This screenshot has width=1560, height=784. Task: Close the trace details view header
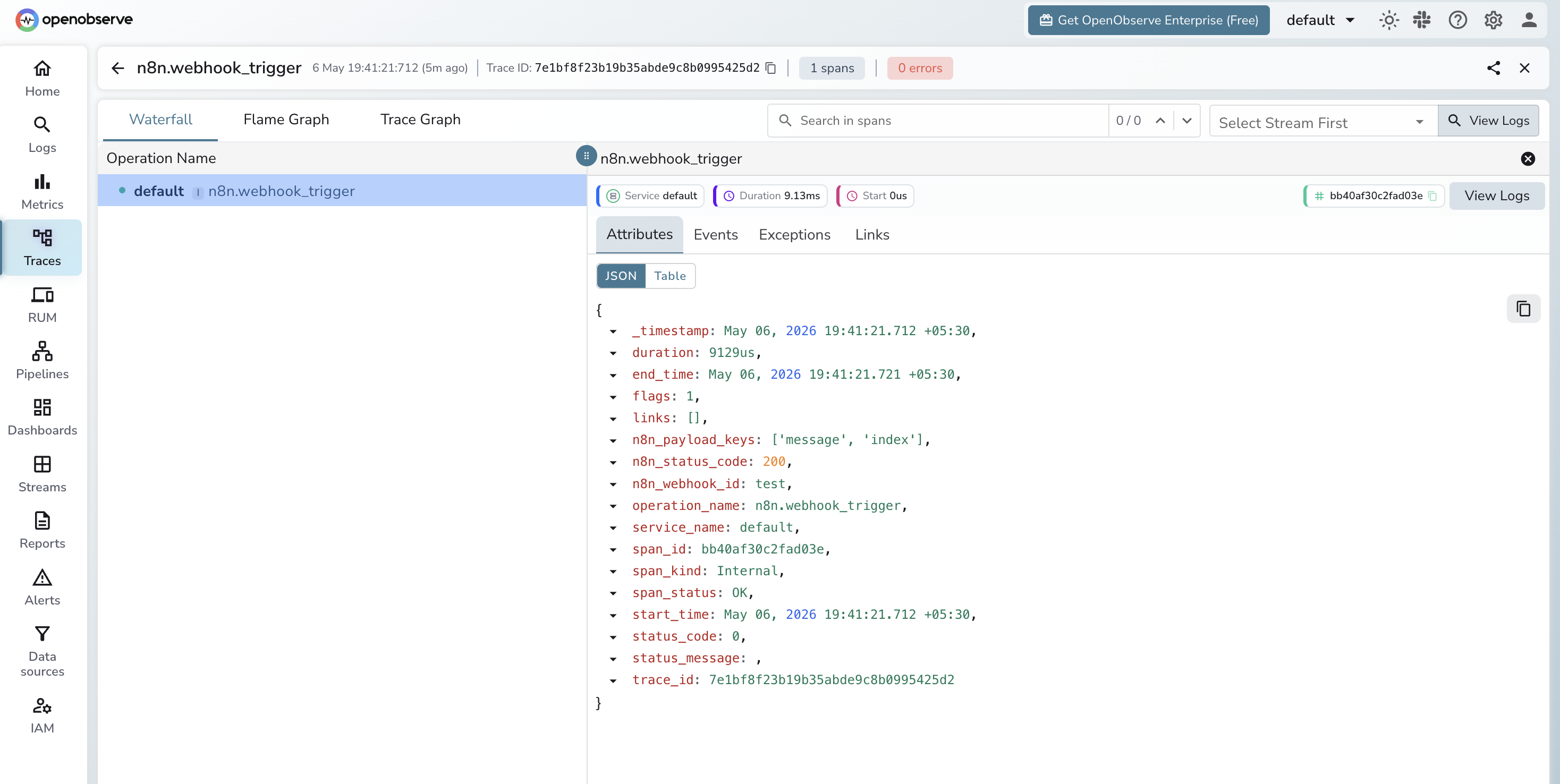[x=1524, y=68]
